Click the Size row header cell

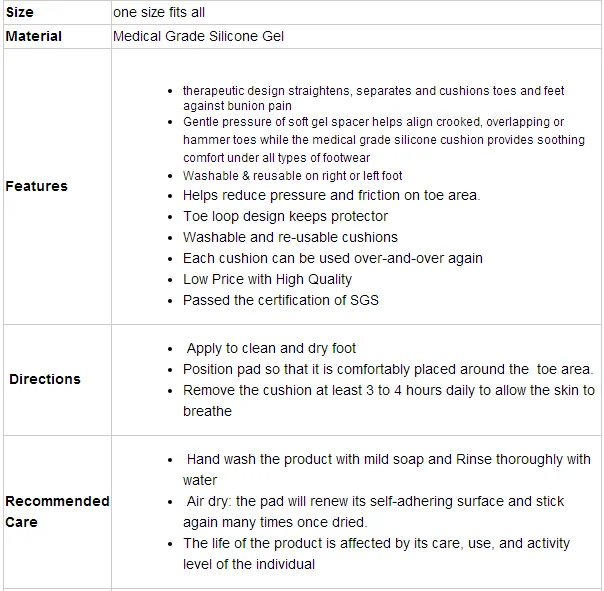point(20,12)
